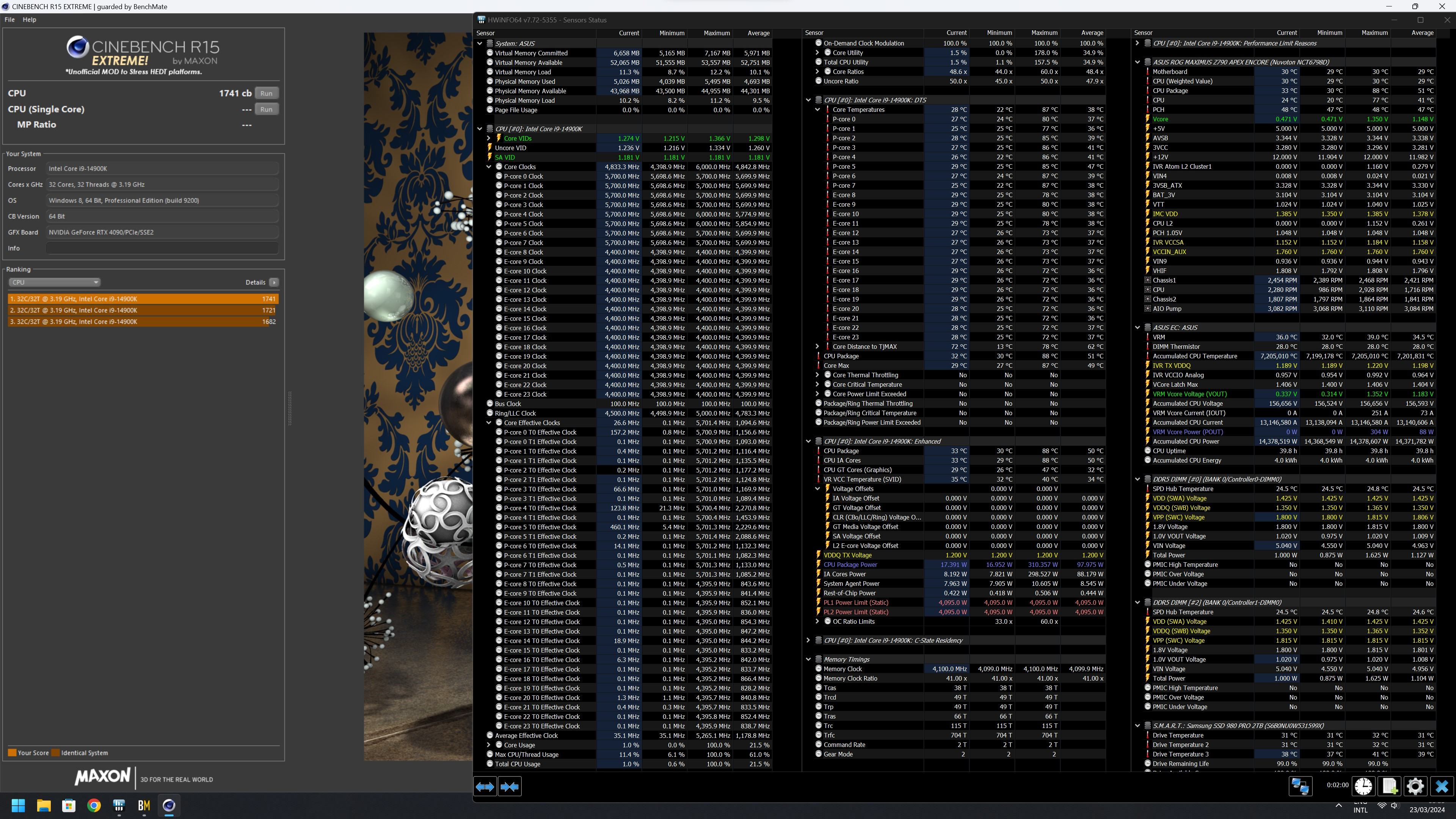
Task: Show hidden system tray icons chevron
Action: point(1338,805)
